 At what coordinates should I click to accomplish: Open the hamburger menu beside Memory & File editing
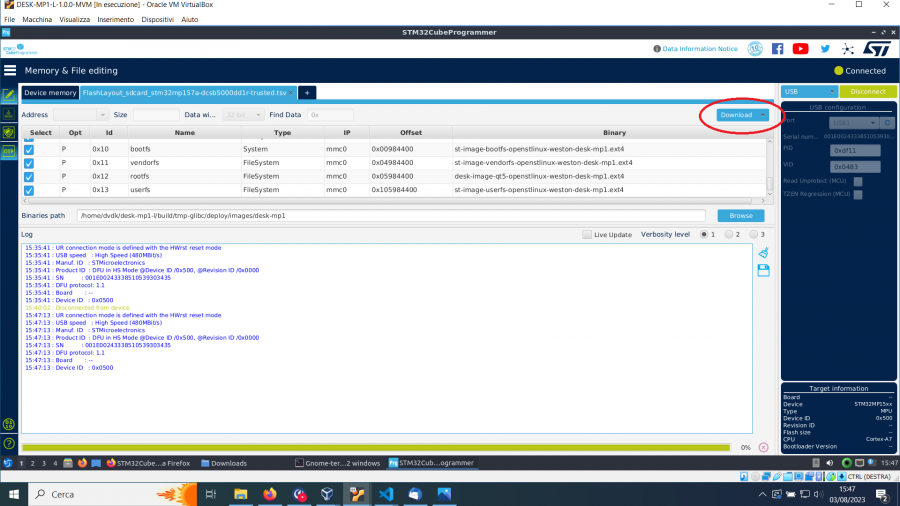11,71
